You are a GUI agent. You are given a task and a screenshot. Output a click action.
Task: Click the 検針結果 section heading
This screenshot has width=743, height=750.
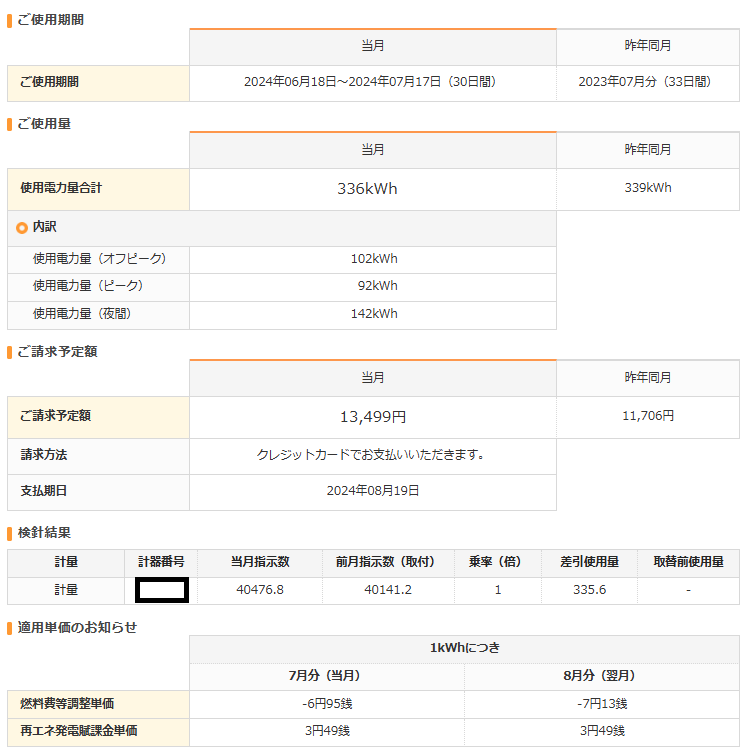click(44, 532)
